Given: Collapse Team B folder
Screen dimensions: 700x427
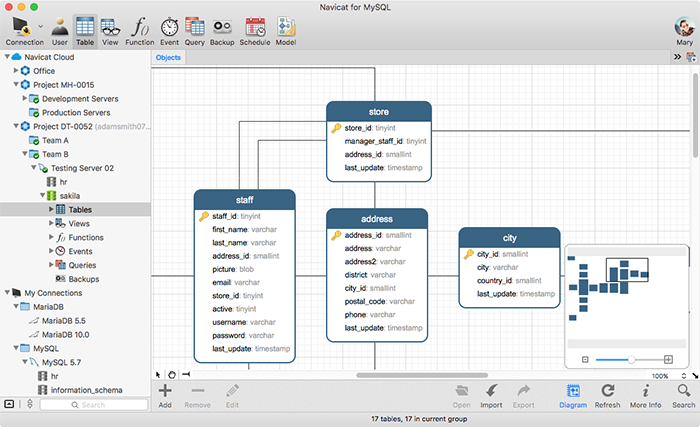Looking at the screenshot, I should coord(25,154).
